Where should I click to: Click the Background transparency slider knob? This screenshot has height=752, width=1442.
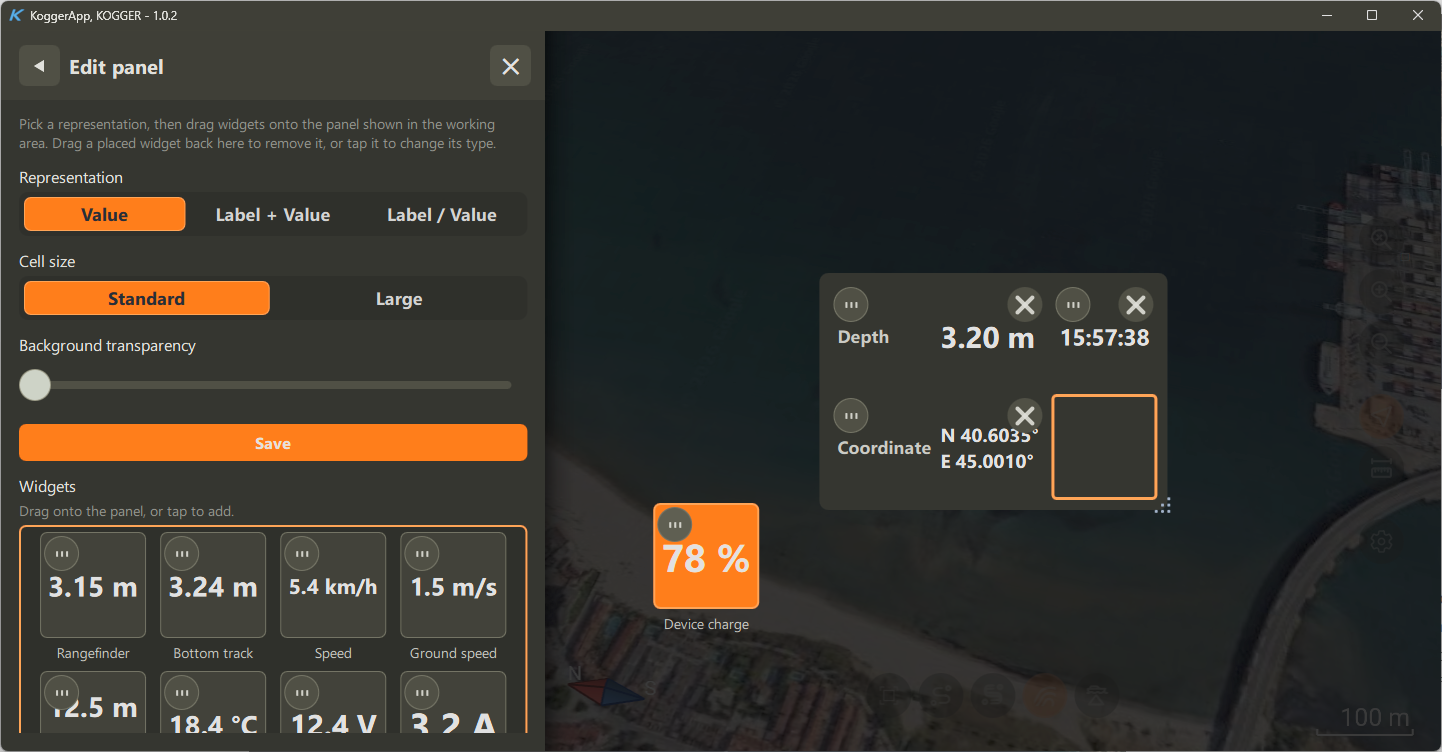coord(35,385)
